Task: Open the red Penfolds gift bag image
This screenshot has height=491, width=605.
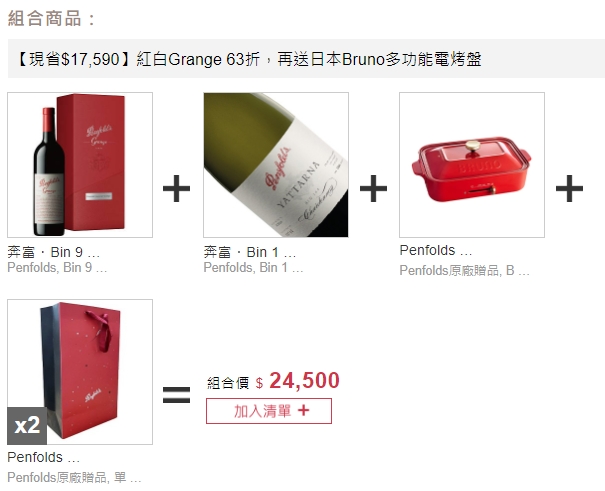Action: 80,372
